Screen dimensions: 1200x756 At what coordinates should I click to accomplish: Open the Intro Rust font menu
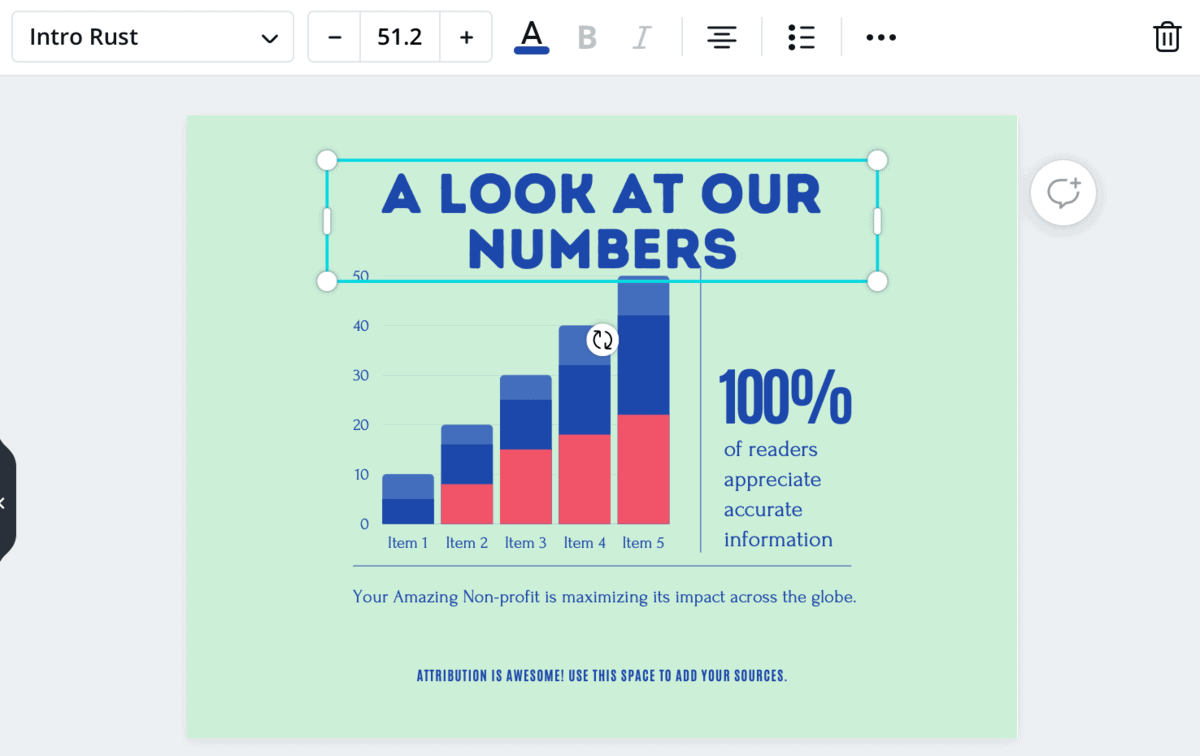tap(152, 36)
